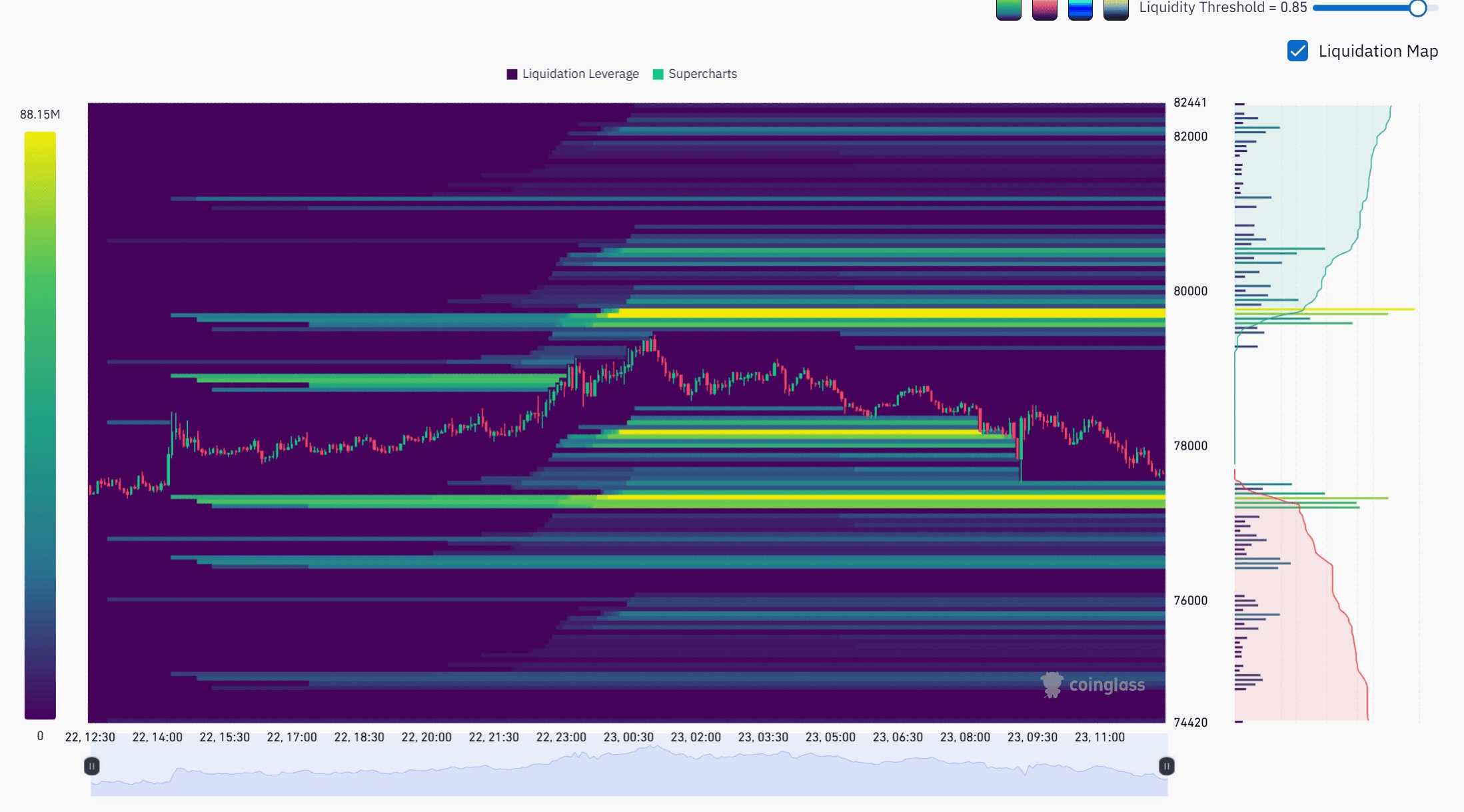1464x812 pixels.
Task: Click the heatmap color scale gradient bar
Action: [40, 425]
